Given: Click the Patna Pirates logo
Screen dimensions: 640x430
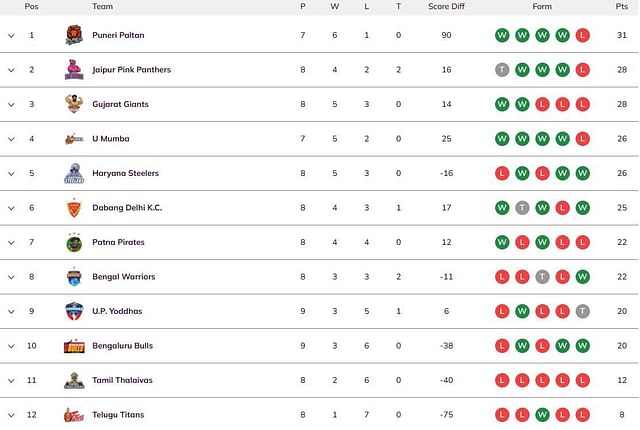Looking at the screenshot, I should 74,242.
